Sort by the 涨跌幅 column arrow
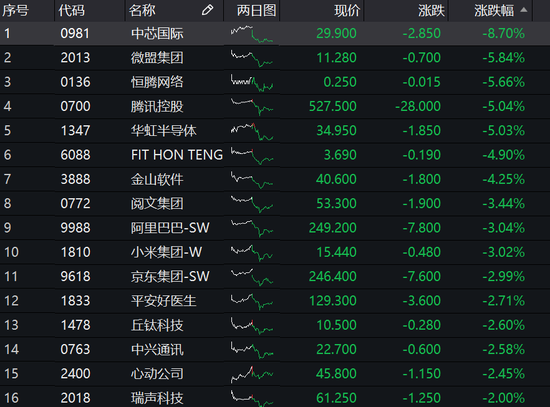 click(523, 10)
